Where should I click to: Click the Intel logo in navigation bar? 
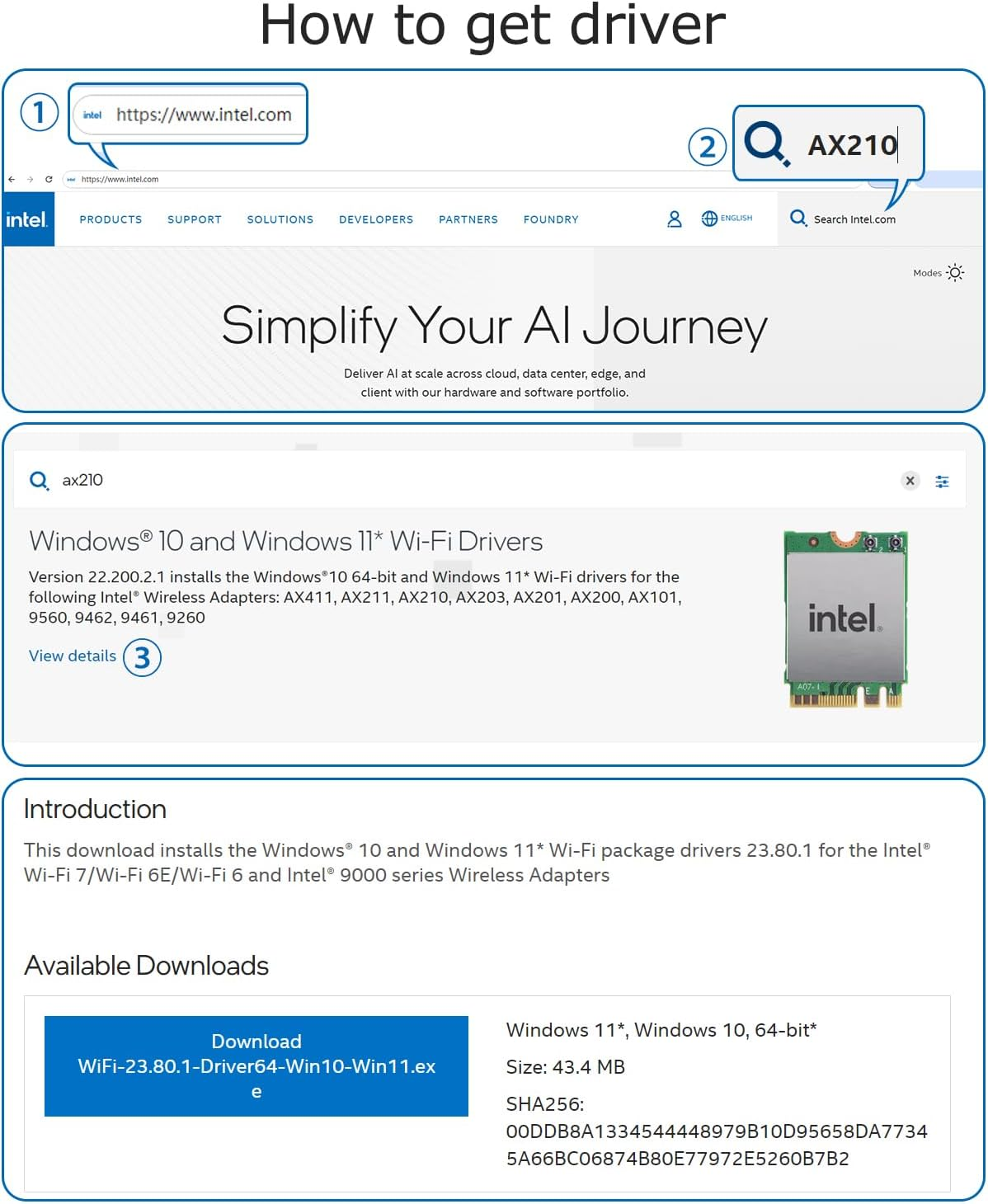tap(27, 219)
